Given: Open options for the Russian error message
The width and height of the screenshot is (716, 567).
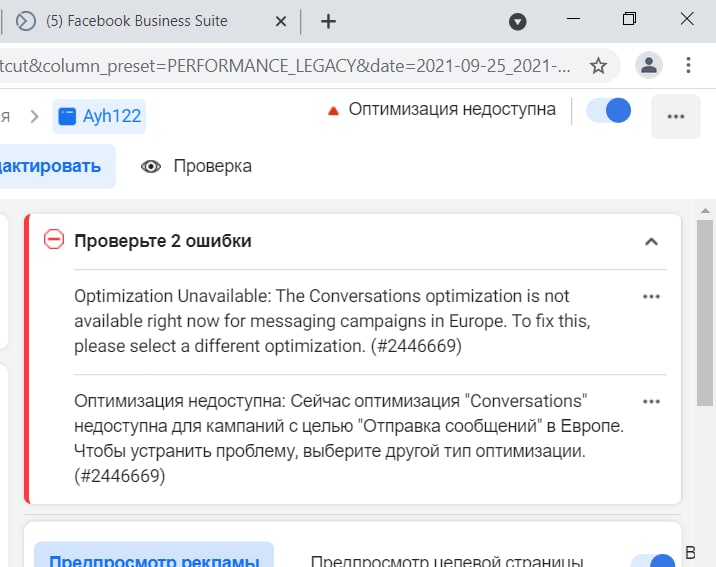Looking at the screenshot, I should (651, 402).
